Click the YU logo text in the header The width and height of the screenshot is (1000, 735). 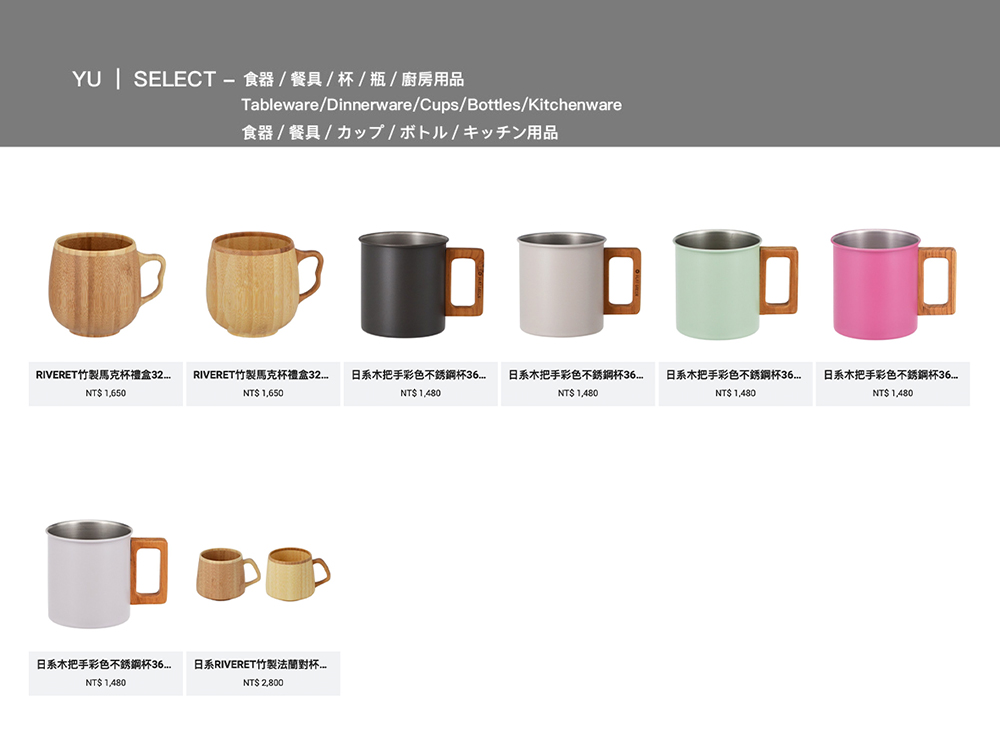tap(87, 79)
